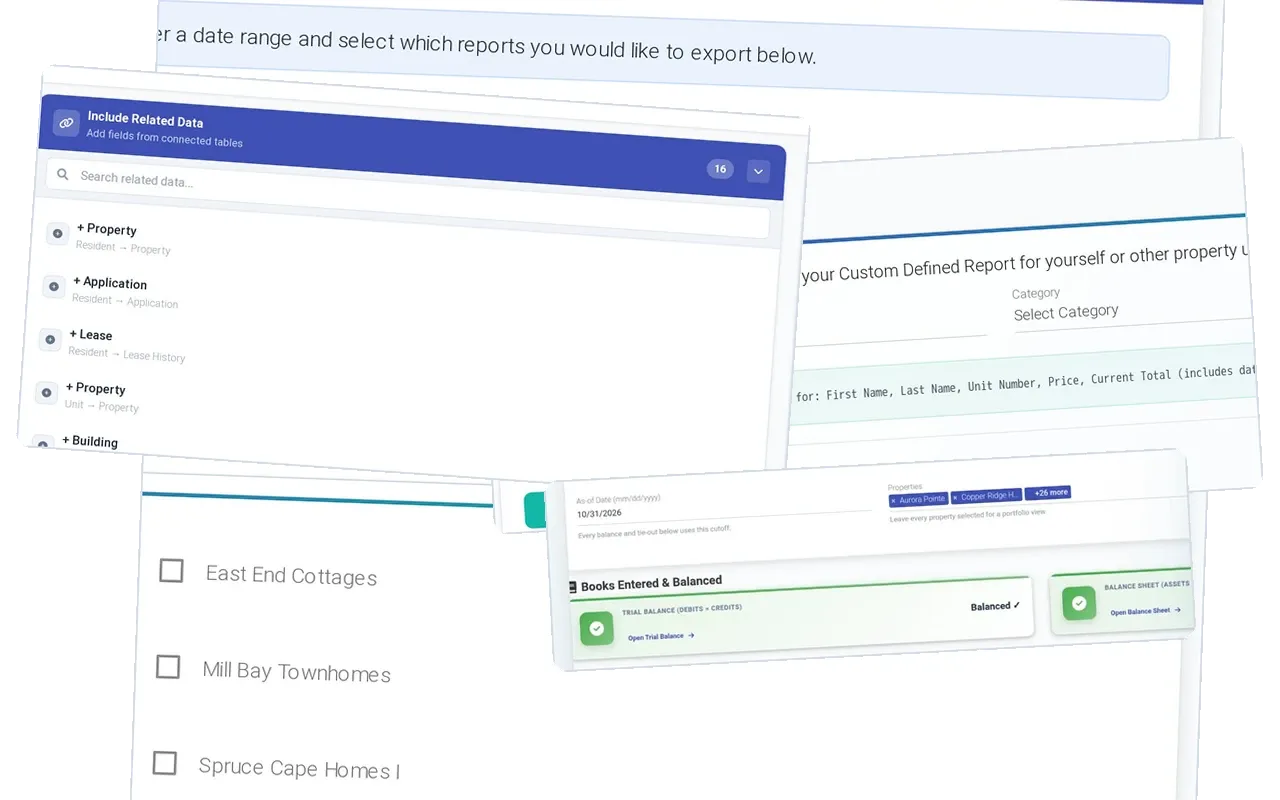The height and width of the screenshot is (800, 1280).
Task: Collapse the Include Related Data panel chevron
Action: click(758, 172)
